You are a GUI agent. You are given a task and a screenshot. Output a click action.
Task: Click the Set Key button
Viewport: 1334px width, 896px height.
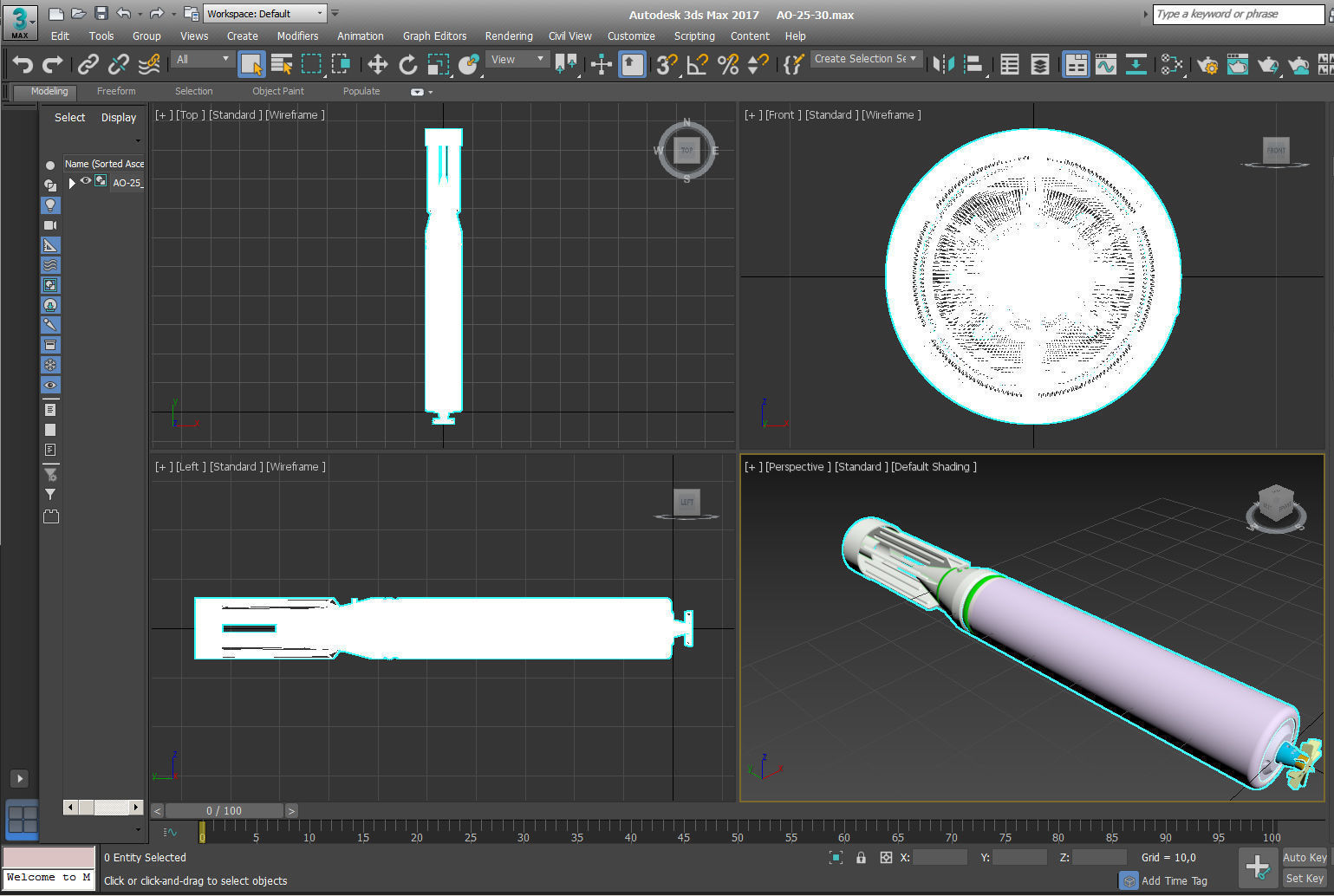[1305, 878]
